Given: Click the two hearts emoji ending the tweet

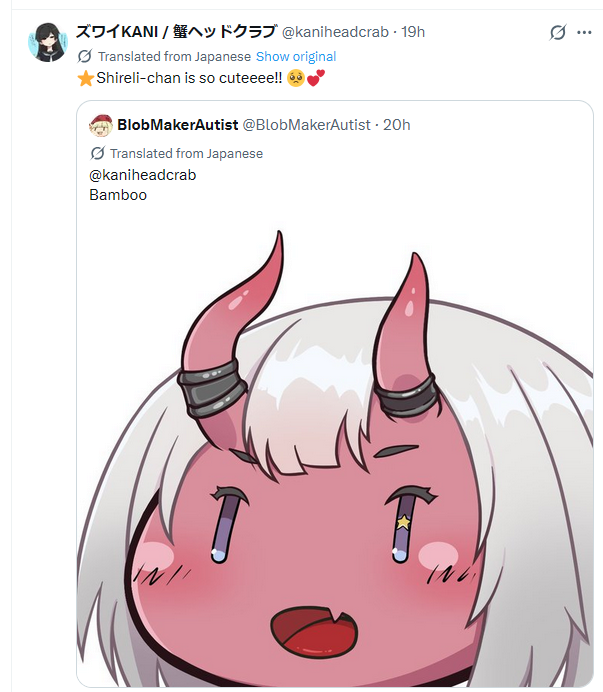Looking at the screenshot, I should click(x=316, y=78).
